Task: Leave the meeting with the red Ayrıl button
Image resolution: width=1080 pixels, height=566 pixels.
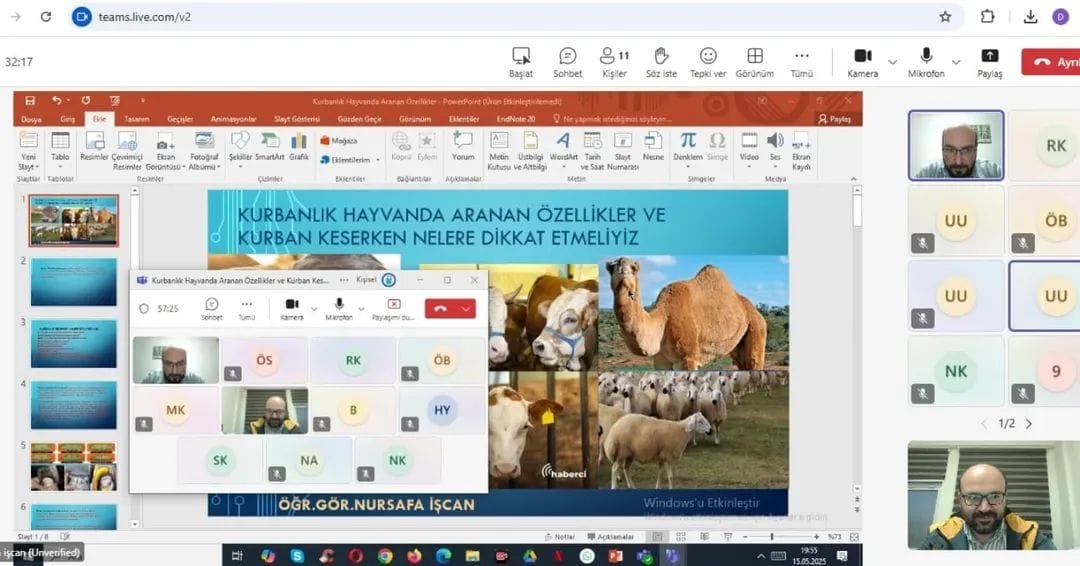Action: tap(1051, 61)
